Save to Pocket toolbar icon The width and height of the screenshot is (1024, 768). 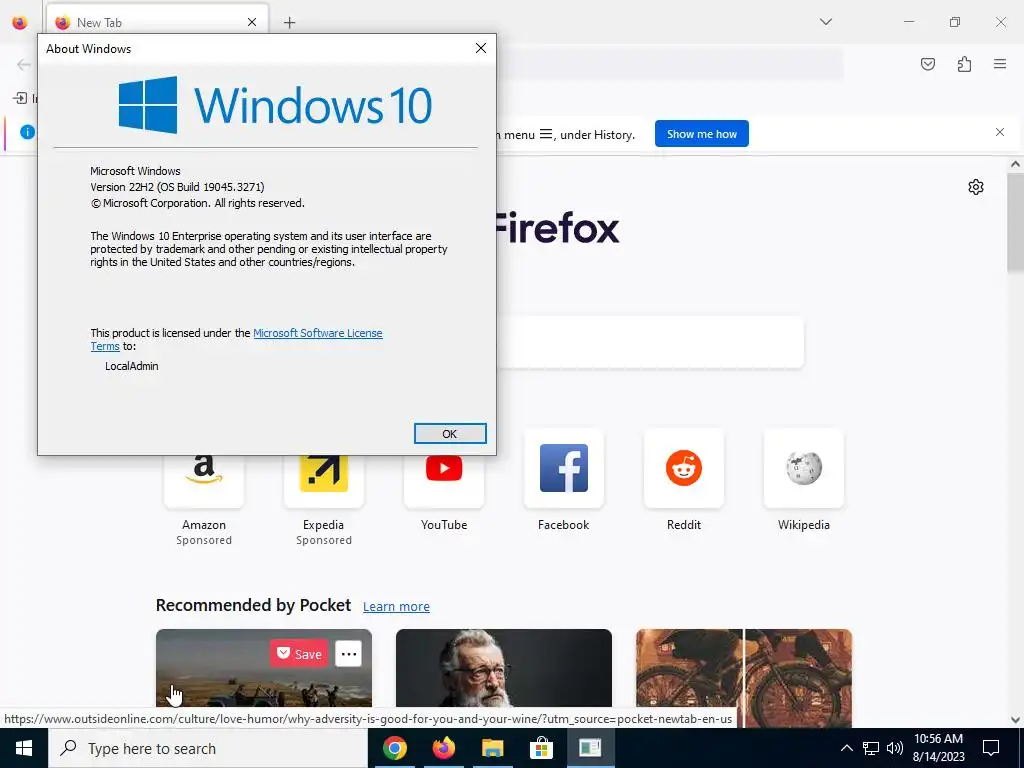pos(928,64)
